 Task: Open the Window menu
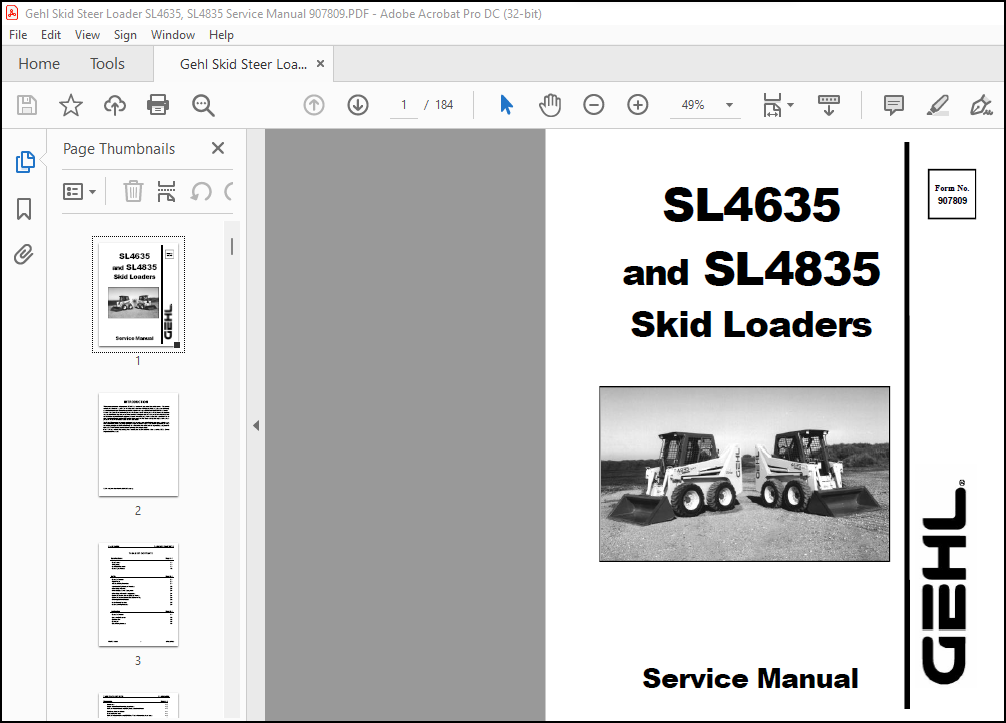[173, 35]
